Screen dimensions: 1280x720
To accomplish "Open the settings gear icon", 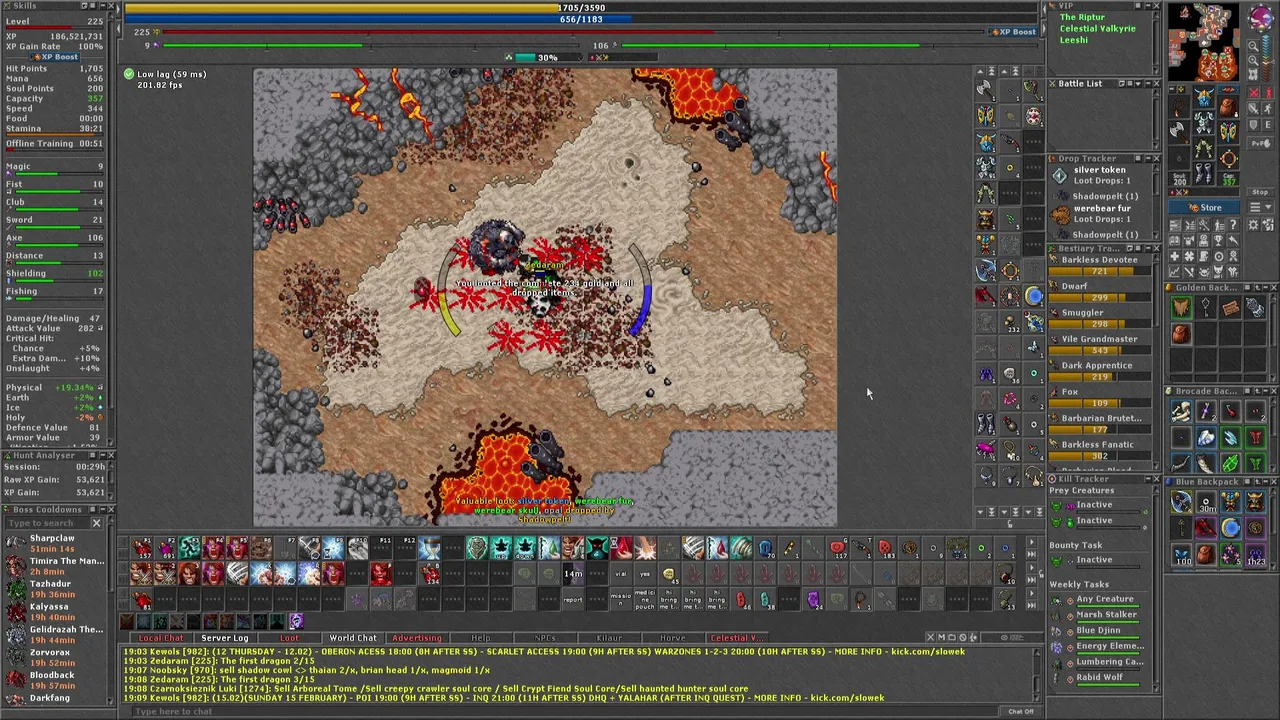I will coord(1252,225).
